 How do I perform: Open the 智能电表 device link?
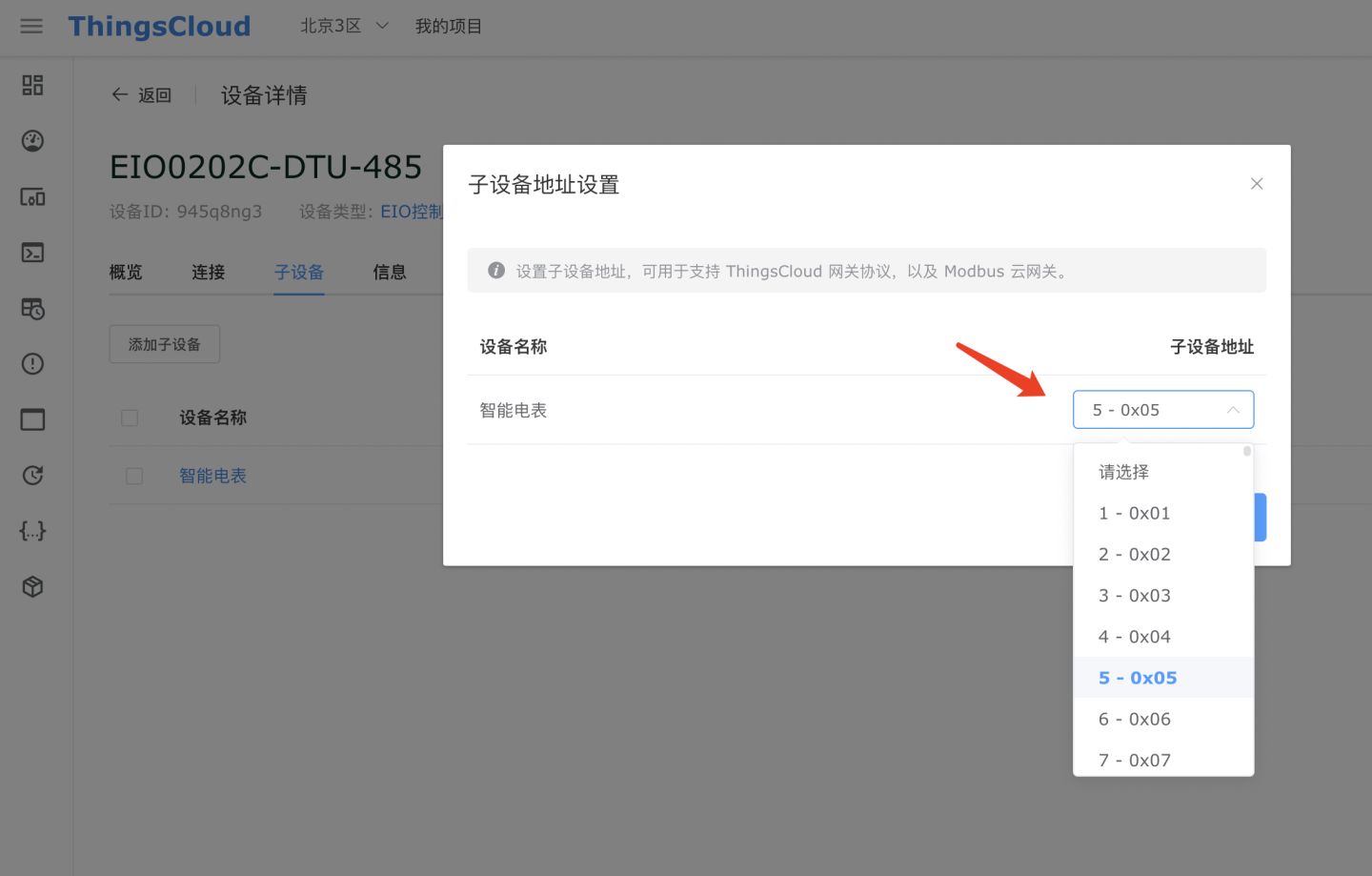(212, 475)
